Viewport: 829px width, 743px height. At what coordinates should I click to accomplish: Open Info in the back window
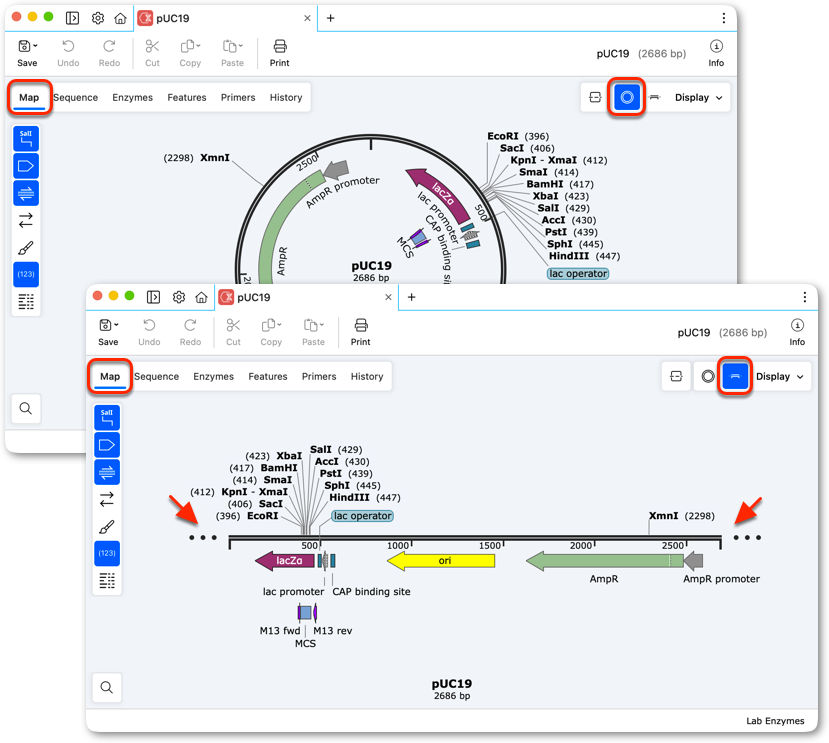click(x=716, y=53)
